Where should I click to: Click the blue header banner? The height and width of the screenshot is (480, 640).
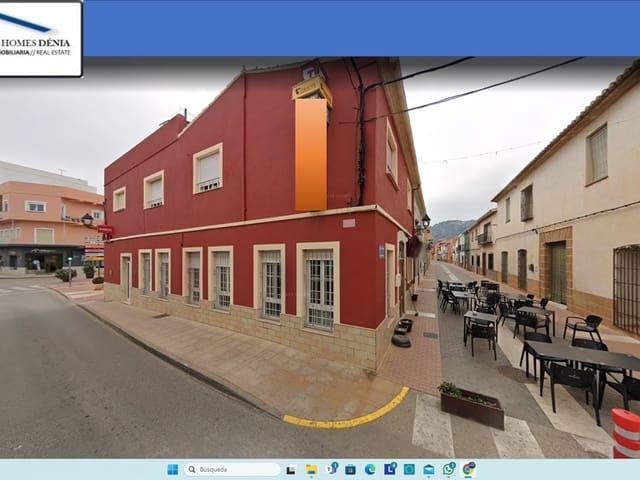360,28
